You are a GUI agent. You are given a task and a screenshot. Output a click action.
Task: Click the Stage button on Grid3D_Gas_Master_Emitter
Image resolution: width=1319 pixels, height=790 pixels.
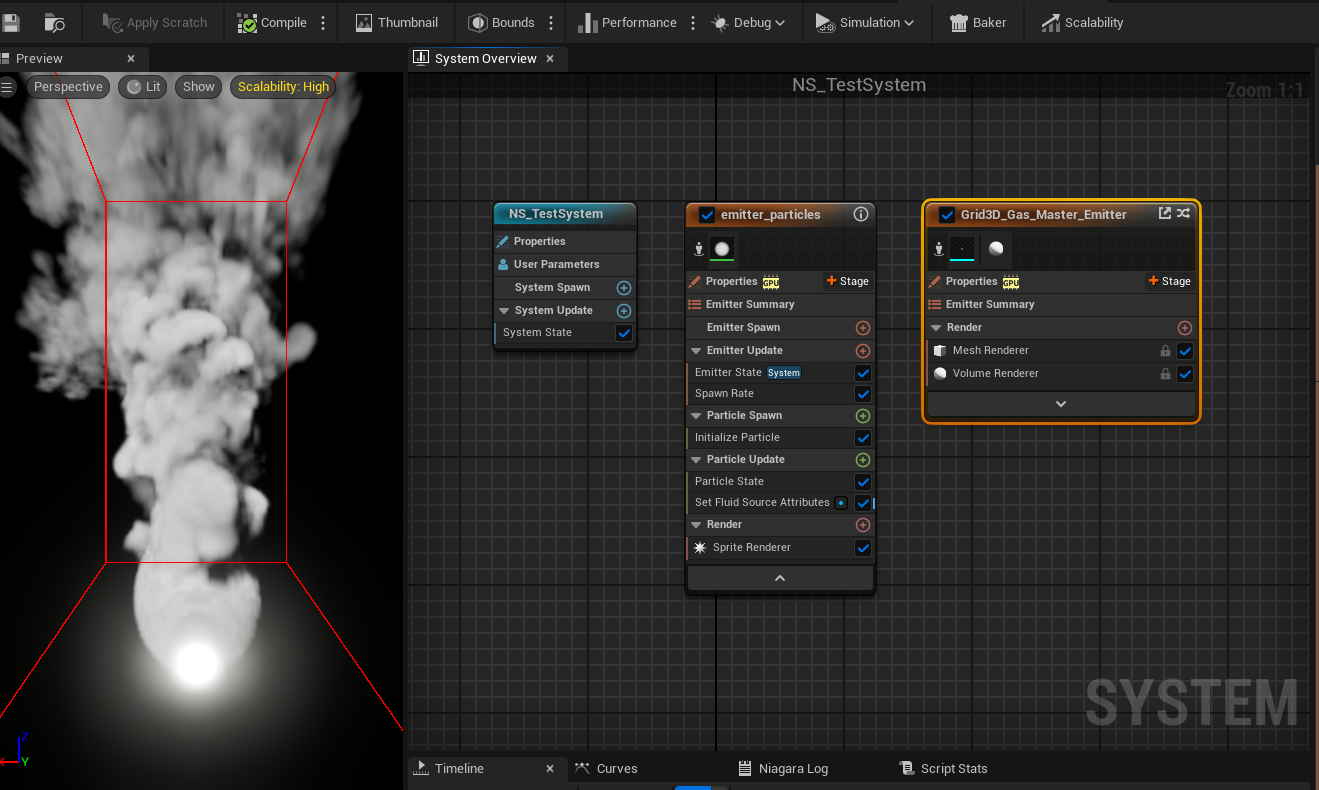coord(1168,281)
